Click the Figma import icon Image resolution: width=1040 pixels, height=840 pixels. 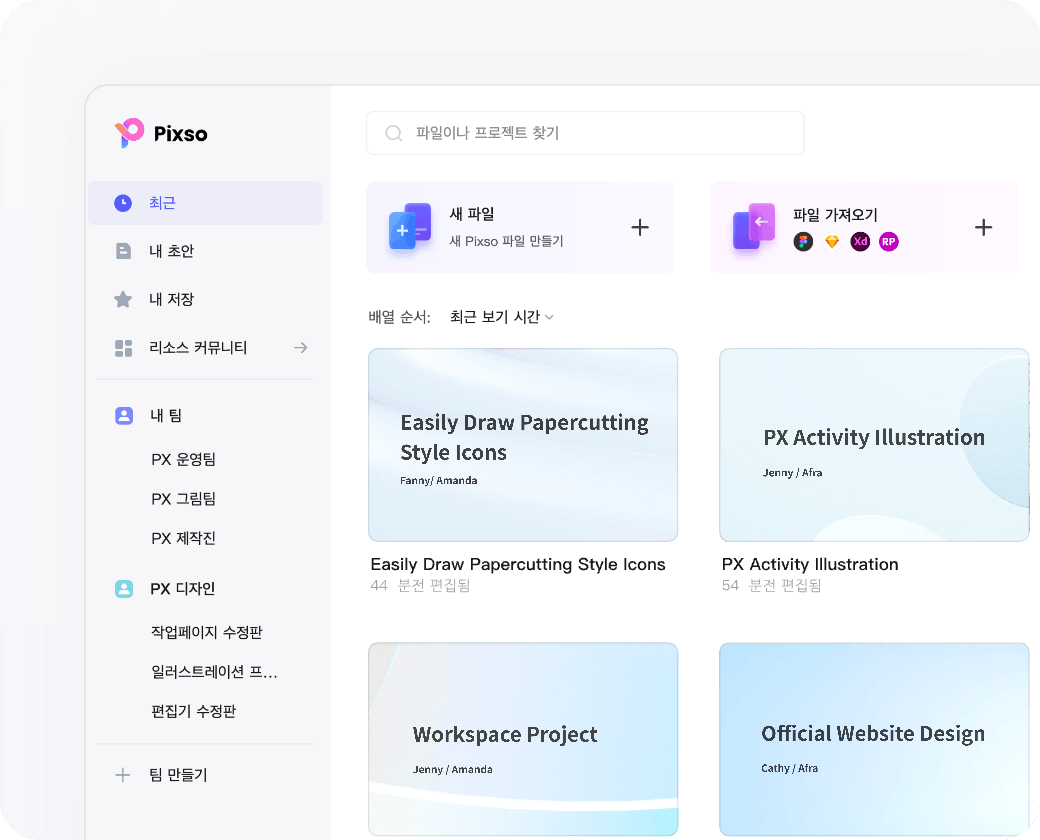(803, 242)
